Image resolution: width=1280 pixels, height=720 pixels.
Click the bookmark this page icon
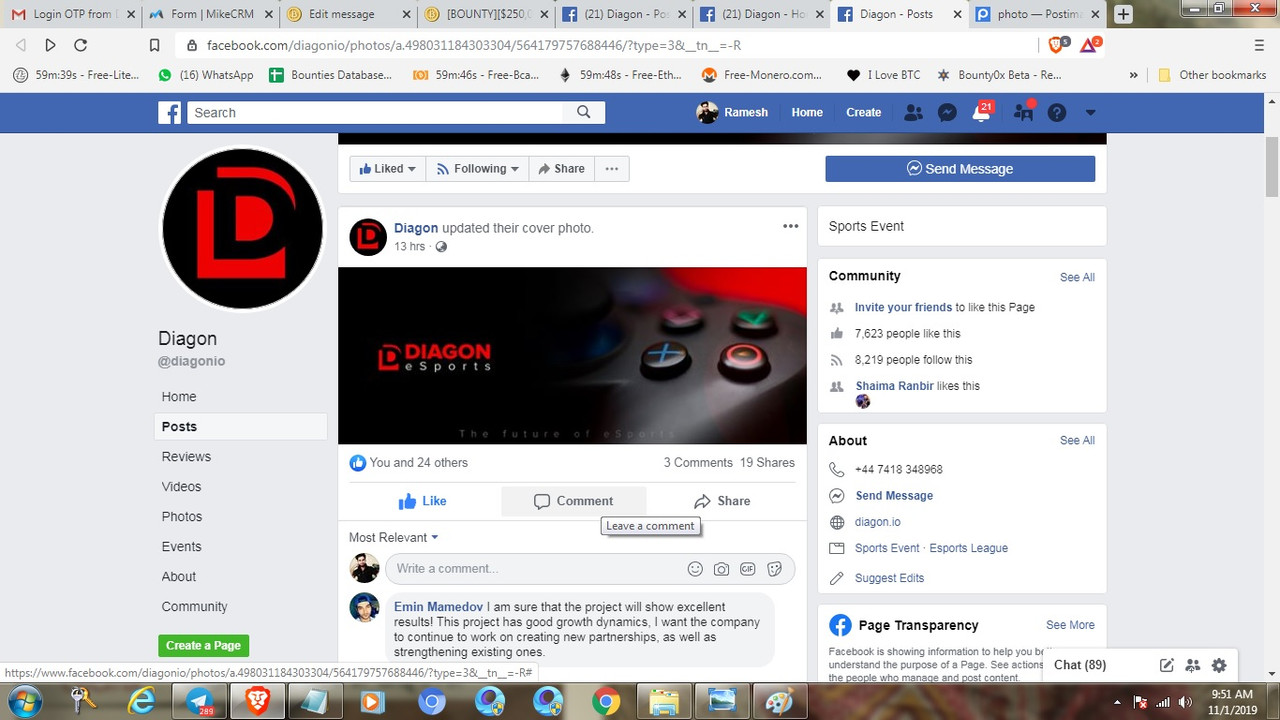(154, 45)
